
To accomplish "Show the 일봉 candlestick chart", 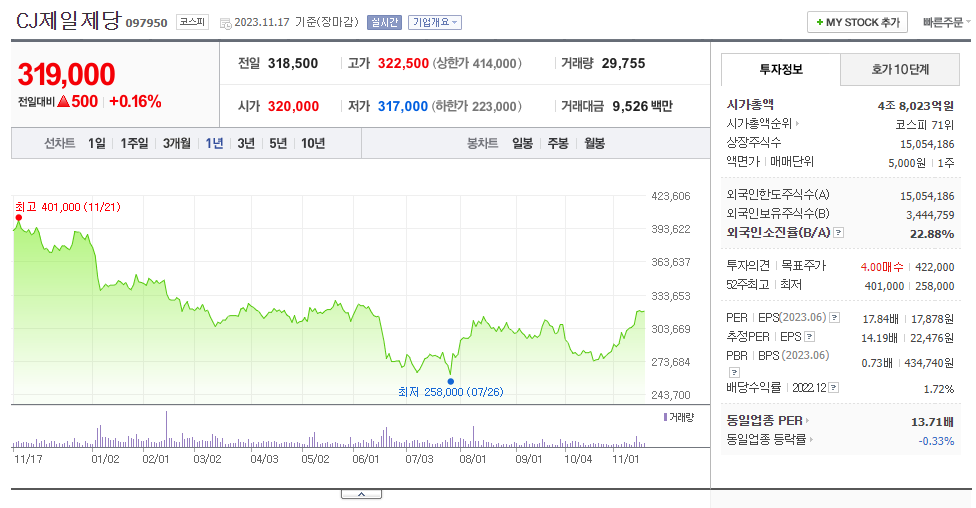I will pos(522,143).
